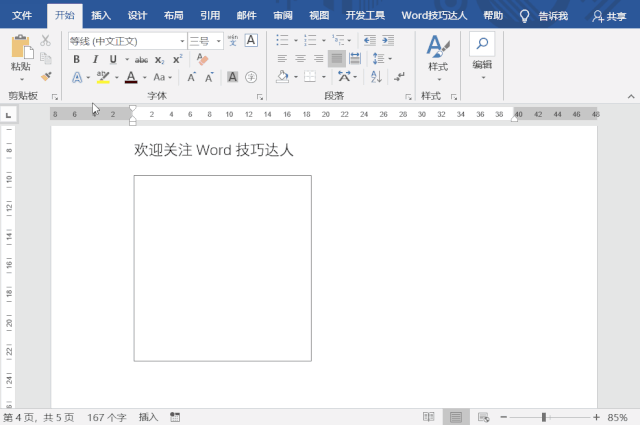Screen dimensions: 640x425
Task: Align text left
Action: [x=282, y=59]
